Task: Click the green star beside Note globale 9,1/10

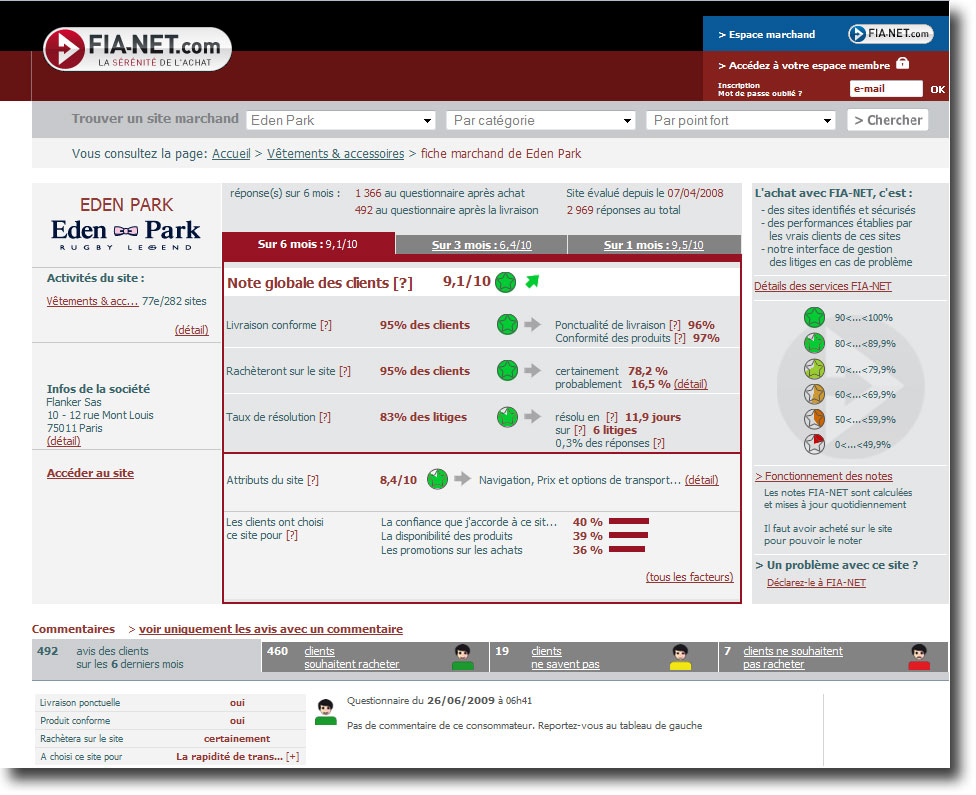Action: (505, 282)
